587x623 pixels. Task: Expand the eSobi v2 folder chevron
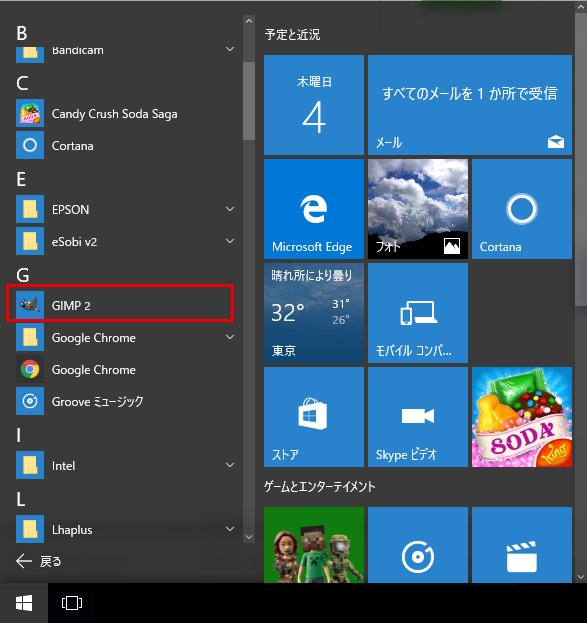(x=230, y=241)
